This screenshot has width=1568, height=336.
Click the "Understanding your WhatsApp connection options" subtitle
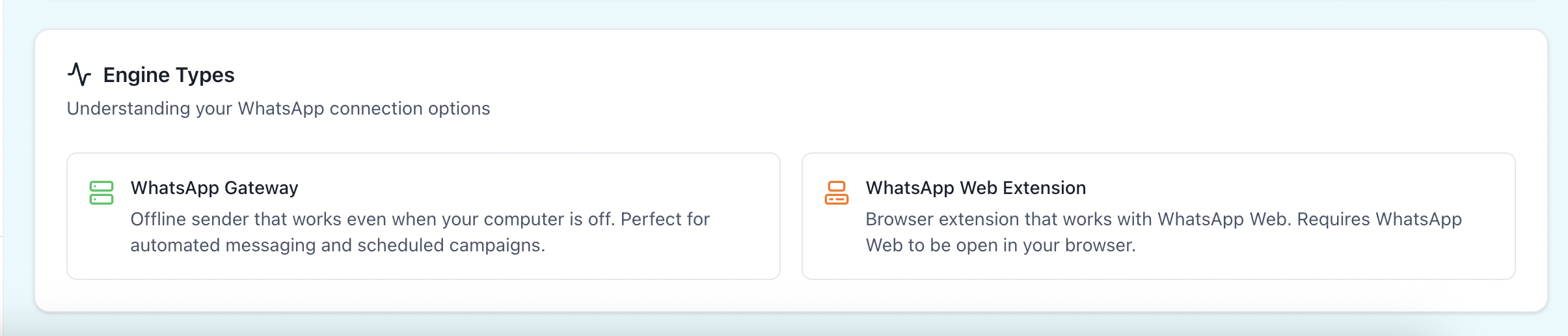tap(278, 108)
